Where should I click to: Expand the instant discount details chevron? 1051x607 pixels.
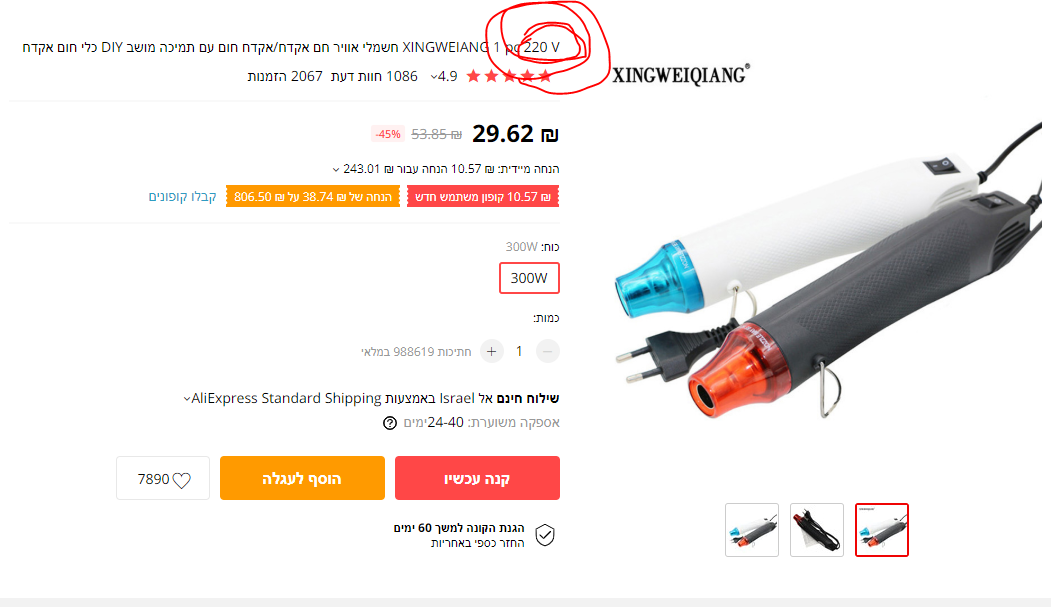(336, 169)
